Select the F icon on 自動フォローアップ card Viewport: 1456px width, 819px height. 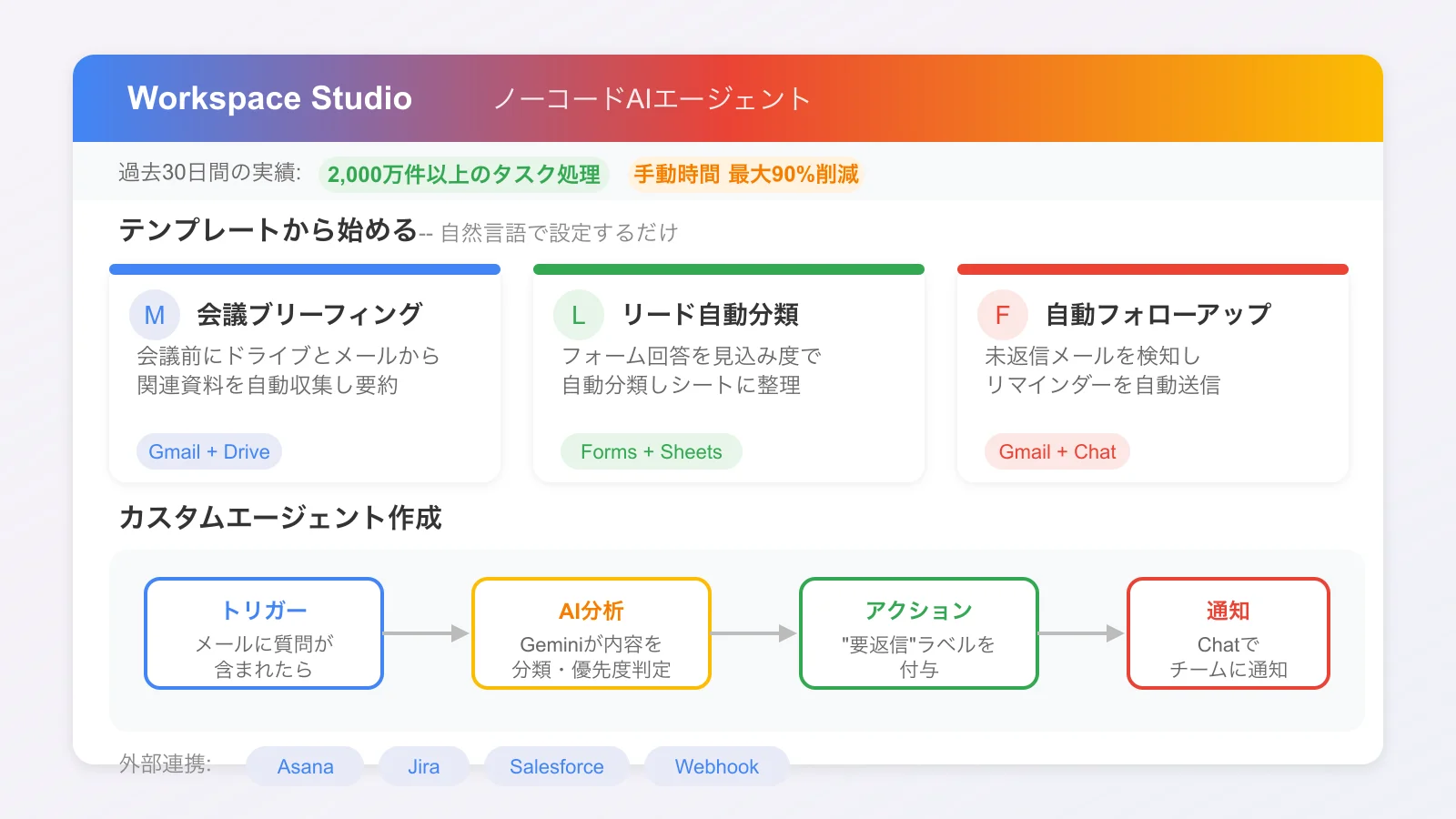1002,314
